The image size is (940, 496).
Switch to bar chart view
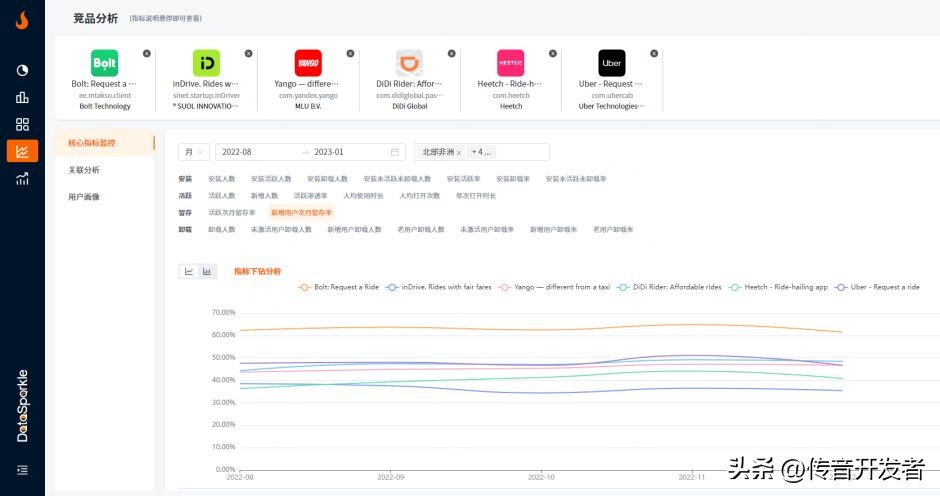point(207,271)
